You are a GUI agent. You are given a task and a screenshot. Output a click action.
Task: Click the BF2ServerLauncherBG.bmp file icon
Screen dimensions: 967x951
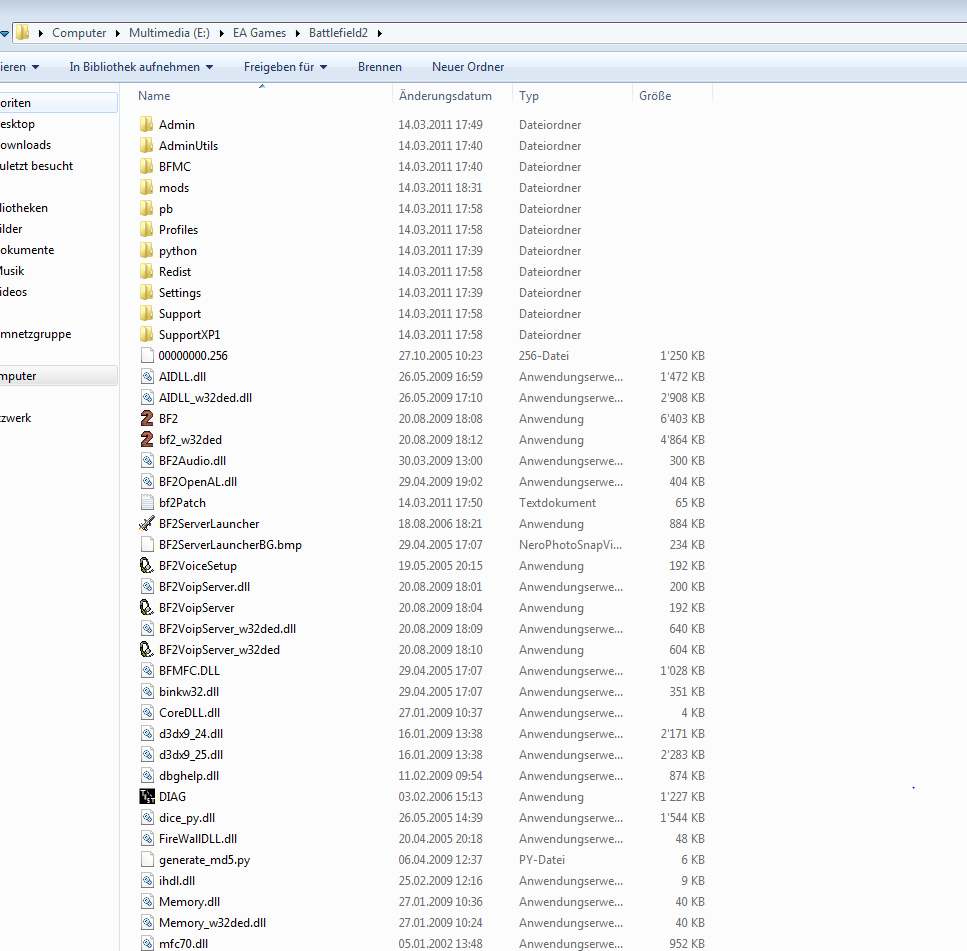(147, 545)
